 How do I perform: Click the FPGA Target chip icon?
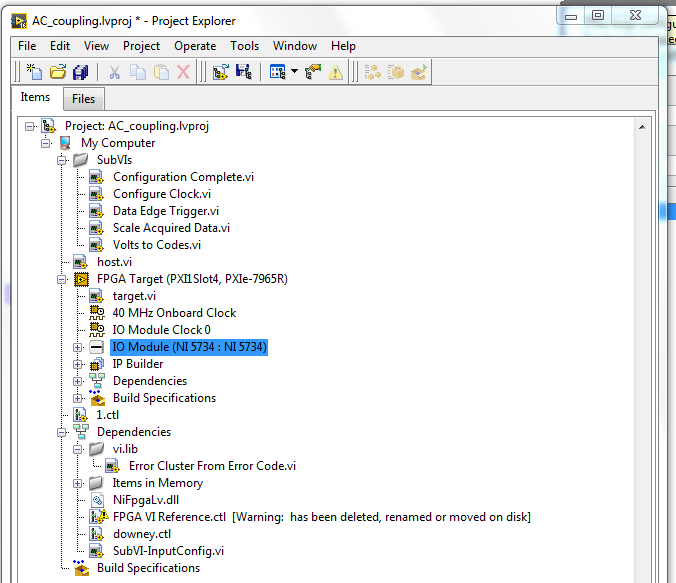coord(81,279)
